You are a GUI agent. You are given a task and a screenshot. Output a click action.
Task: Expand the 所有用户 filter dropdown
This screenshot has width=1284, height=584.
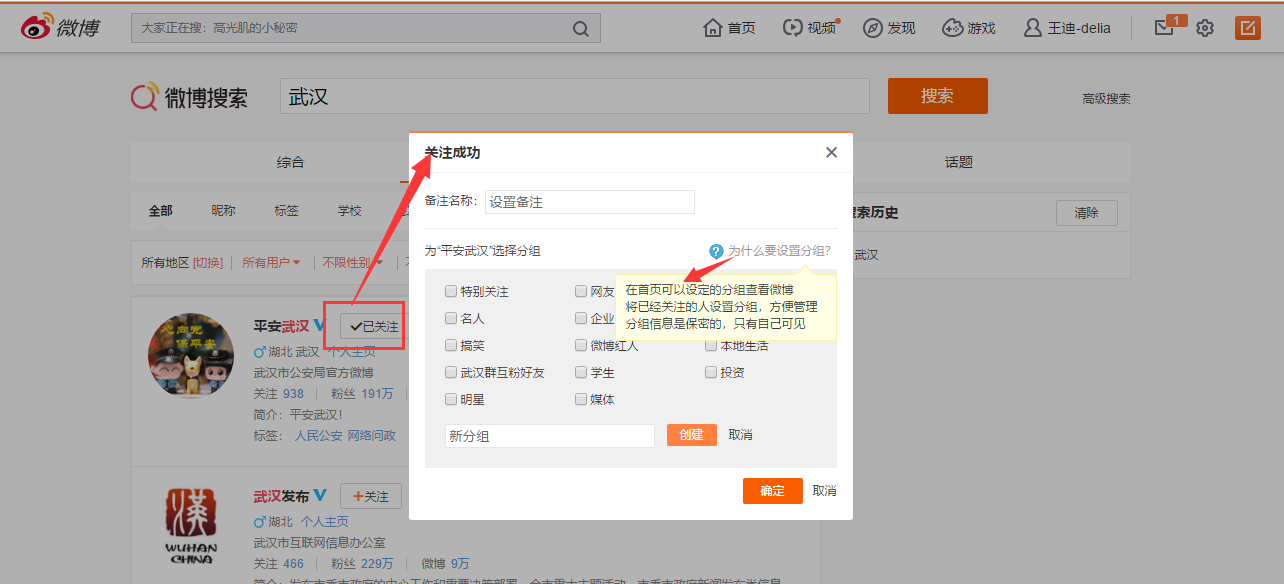click(271, 263)
